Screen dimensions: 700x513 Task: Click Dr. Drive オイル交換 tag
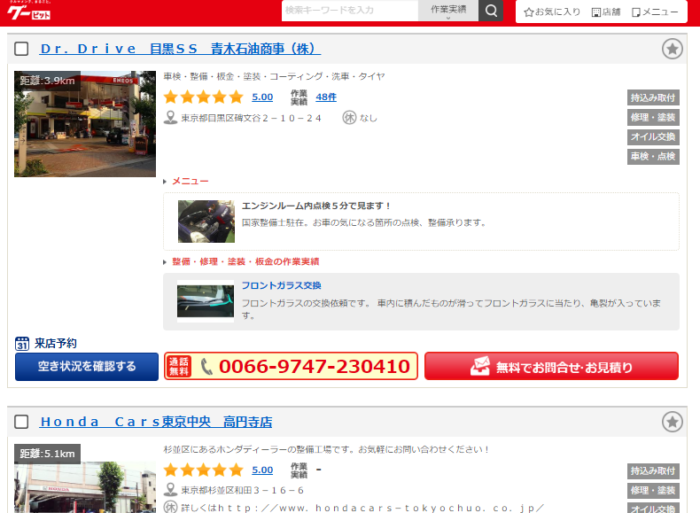[x=653, y=137]
